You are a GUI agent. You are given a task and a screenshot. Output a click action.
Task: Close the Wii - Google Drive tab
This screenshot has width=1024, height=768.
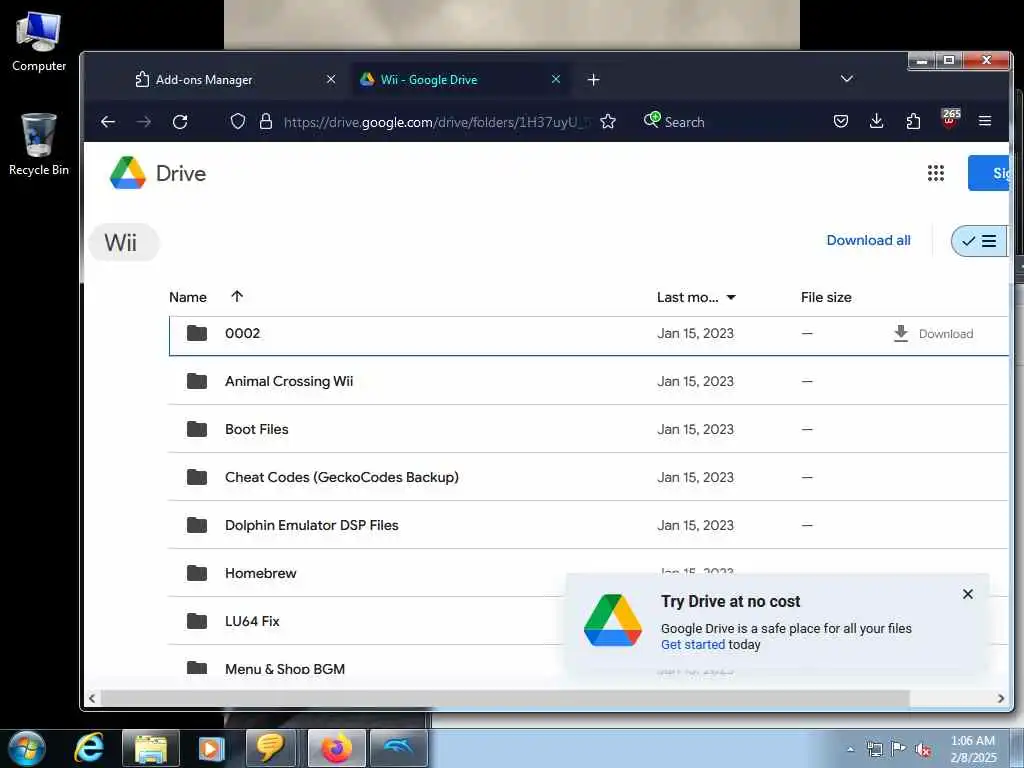(556, 79)
